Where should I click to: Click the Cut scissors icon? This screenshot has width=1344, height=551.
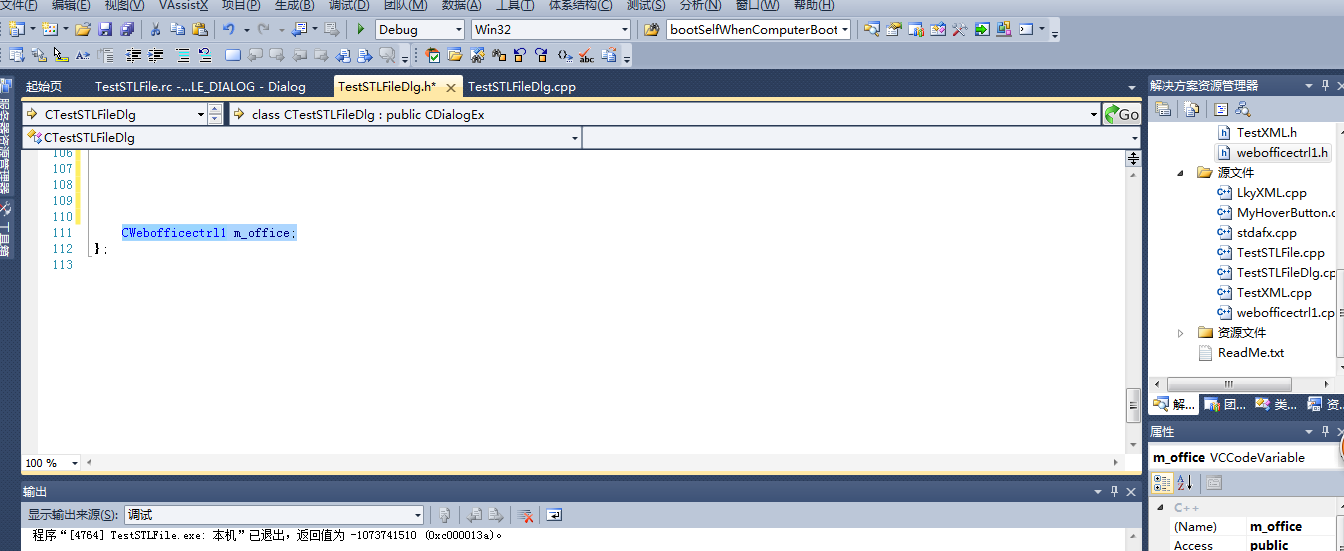click(155, 30)
